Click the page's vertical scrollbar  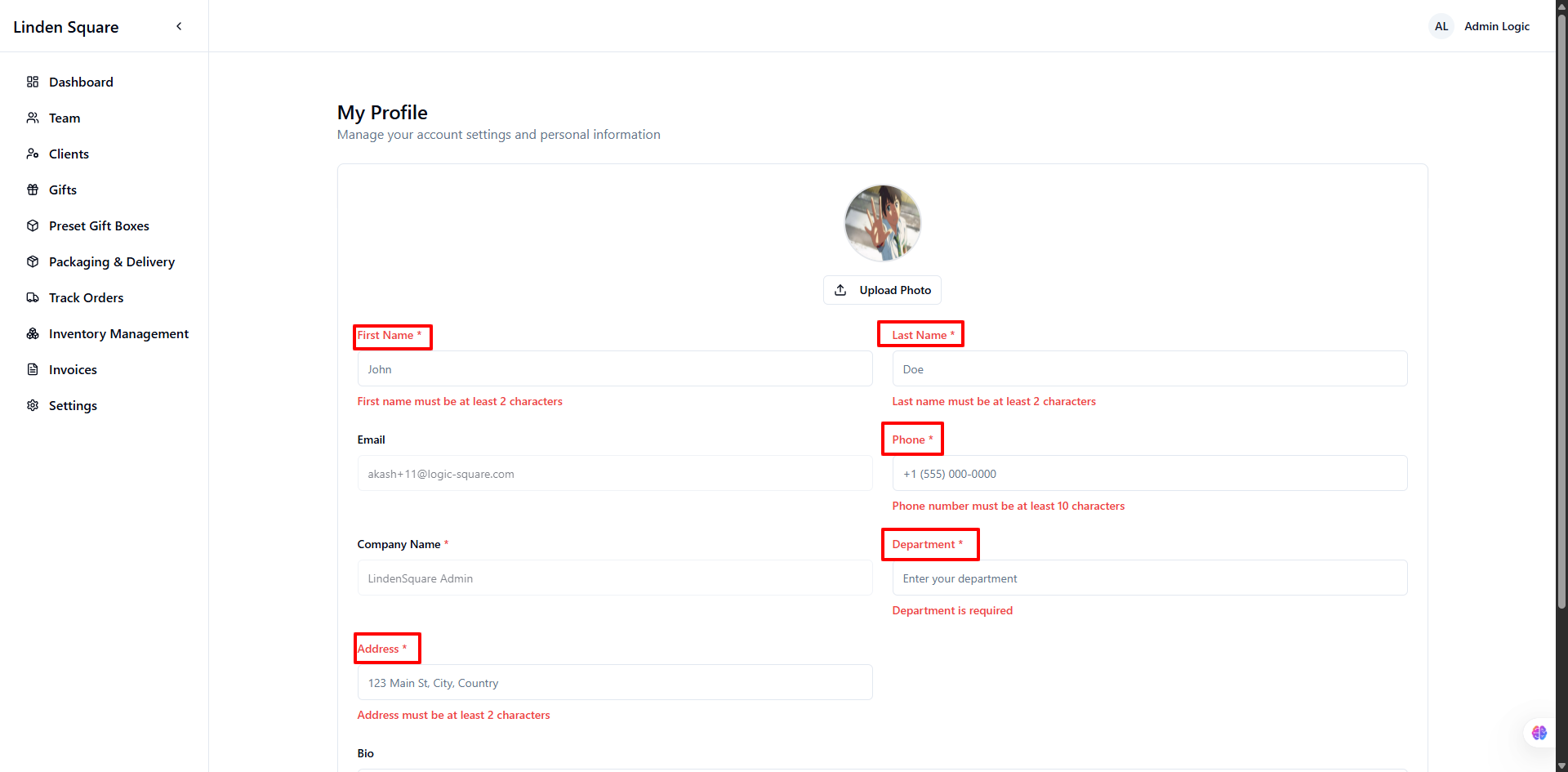tap(1561, 310)
